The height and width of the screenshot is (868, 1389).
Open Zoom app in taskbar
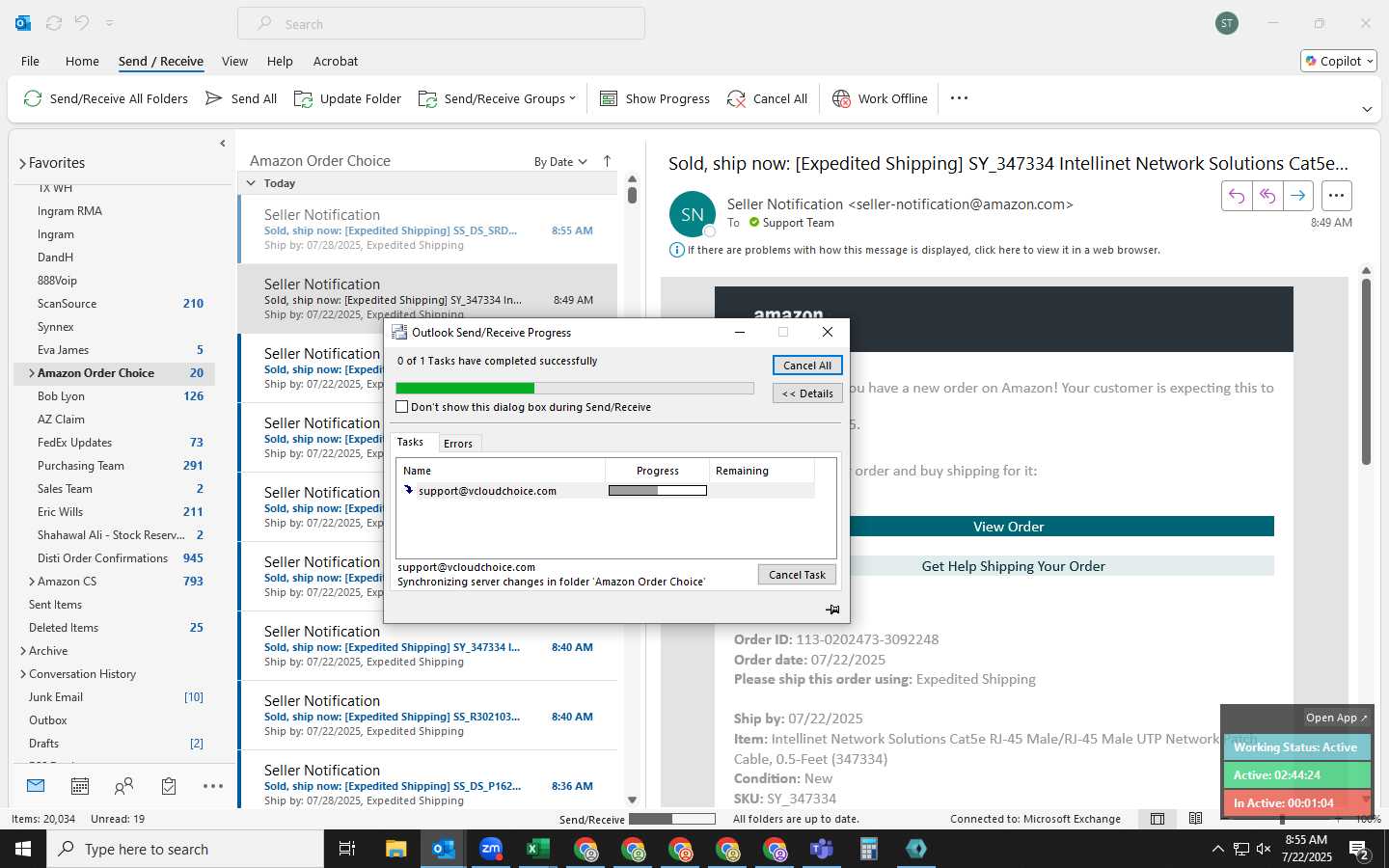click(x=491, y=849)
